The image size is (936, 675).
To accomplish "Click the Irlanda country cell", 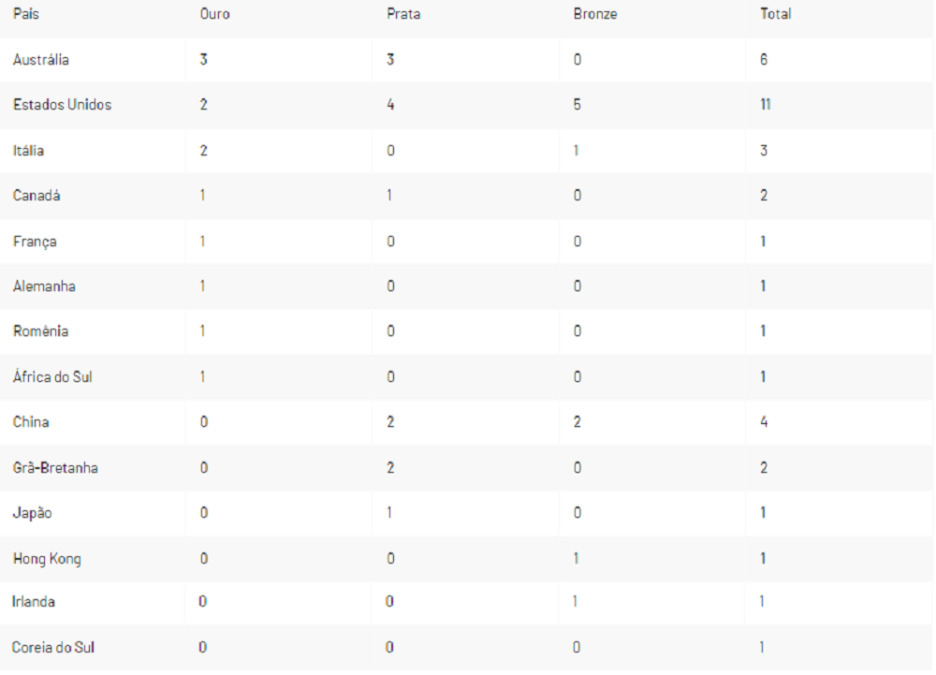I will [34, 603].
